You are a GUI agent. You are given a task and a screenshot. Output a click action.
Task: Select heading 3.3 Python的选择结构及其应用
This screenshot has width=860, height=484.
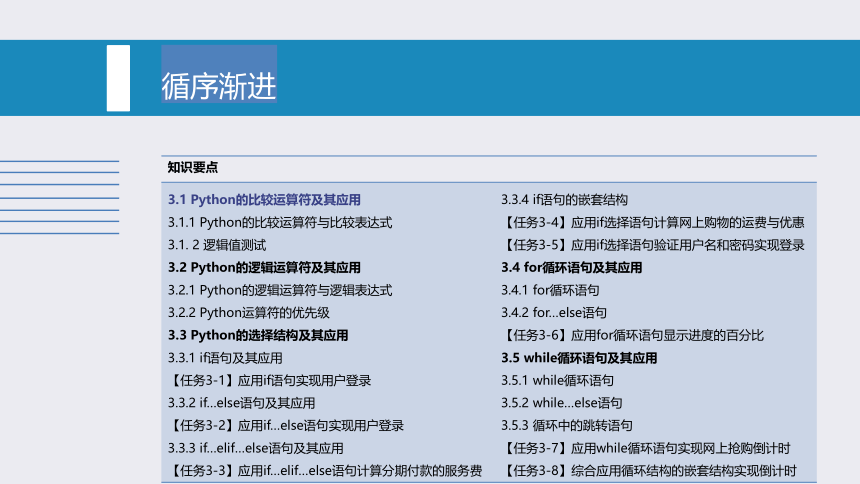[x=258, y=335]
